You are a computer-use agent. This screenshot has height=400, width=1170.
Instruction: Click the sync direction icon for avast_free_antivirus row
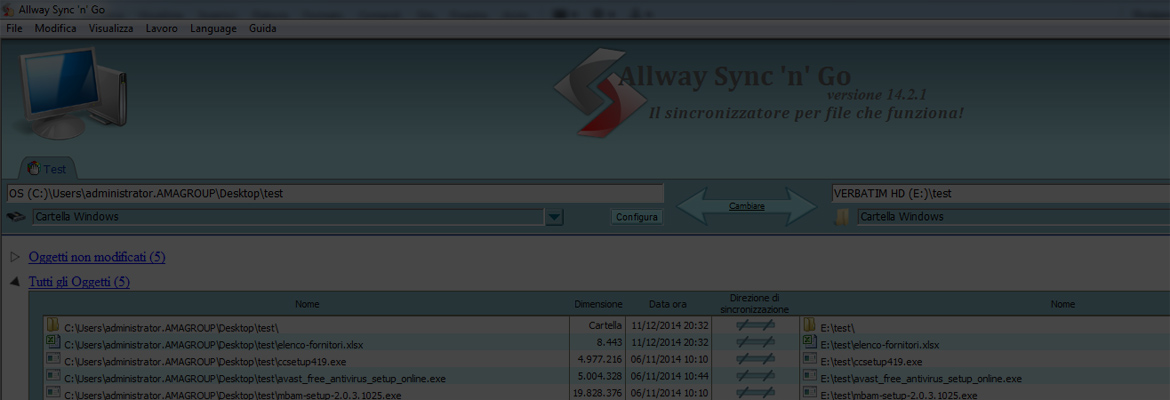coord(755,376)
